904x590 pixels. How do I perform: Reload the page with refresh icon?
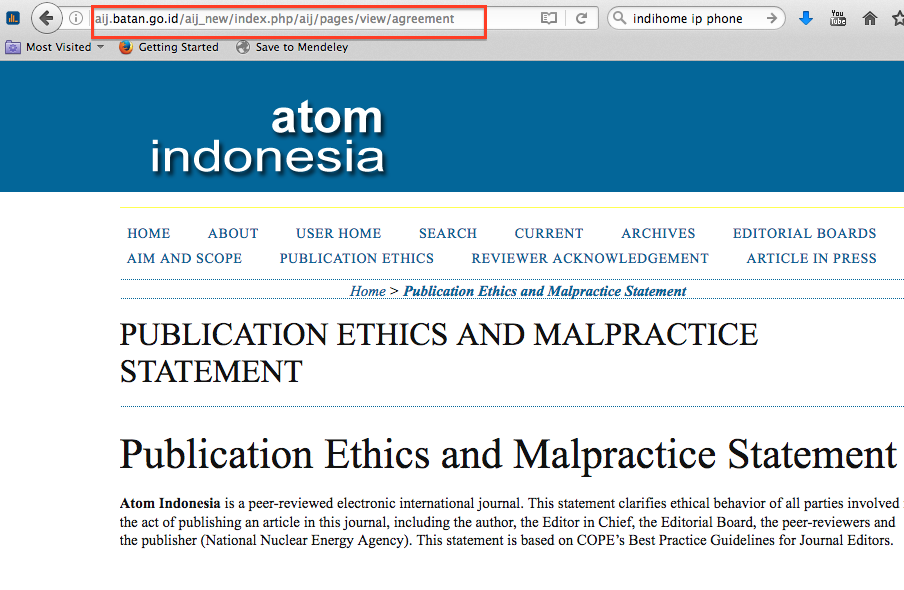pyautogui.click(x=581, y=18)
